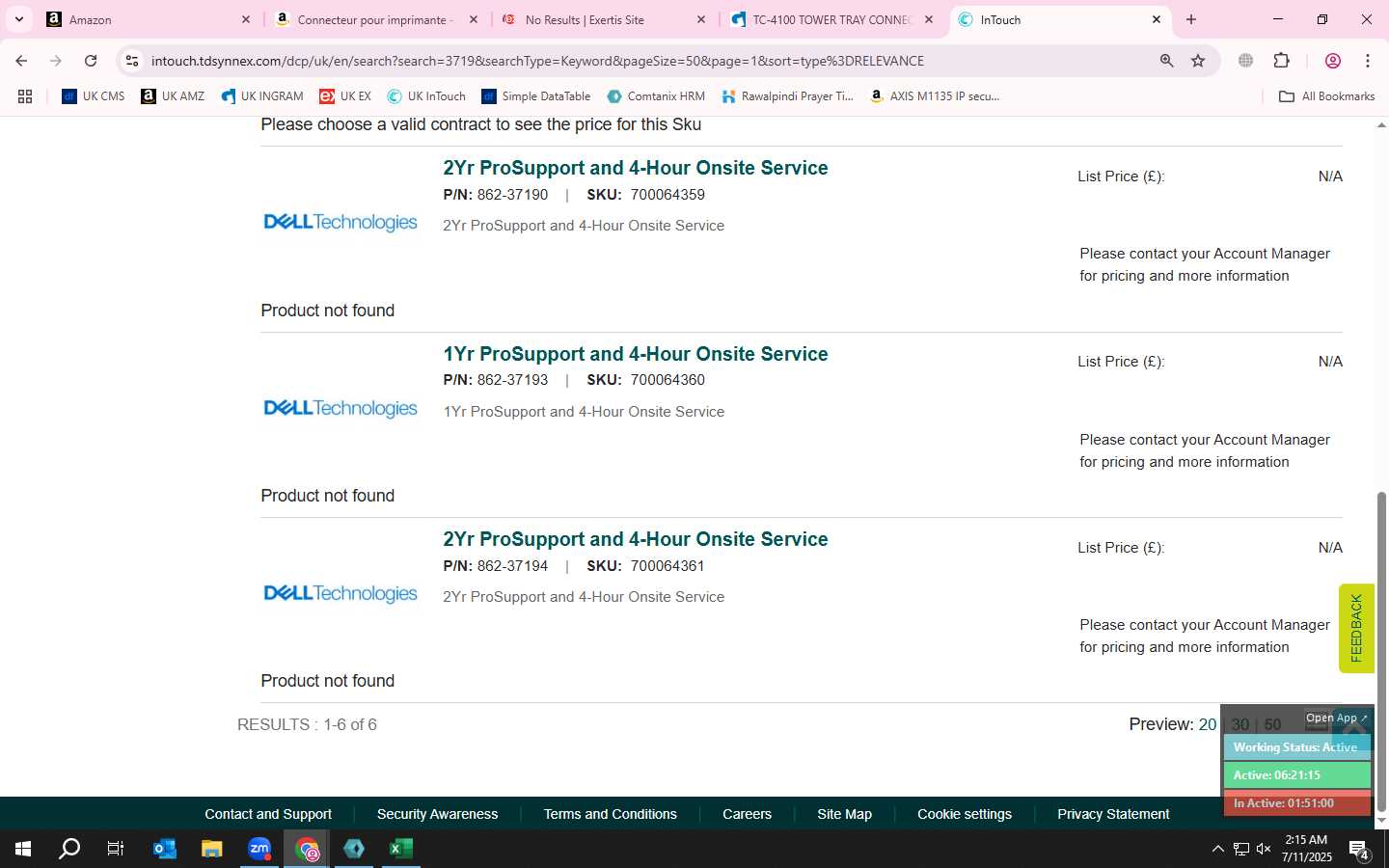This screenshot has height=868, width=1389.
Task: Open Comtanix HRM bookmark
Action: click(656, 96)
